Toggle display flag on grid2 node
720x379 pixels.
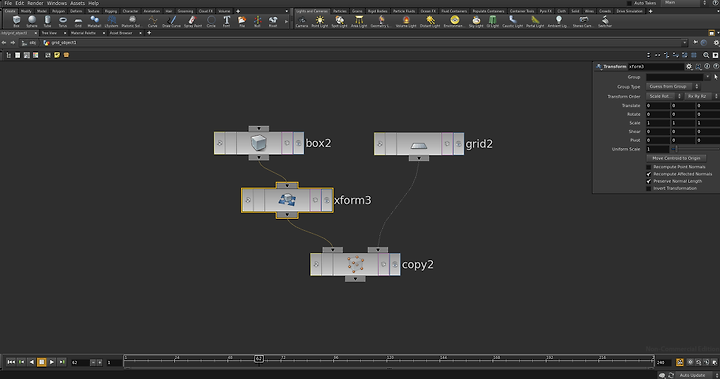(459, 144)
